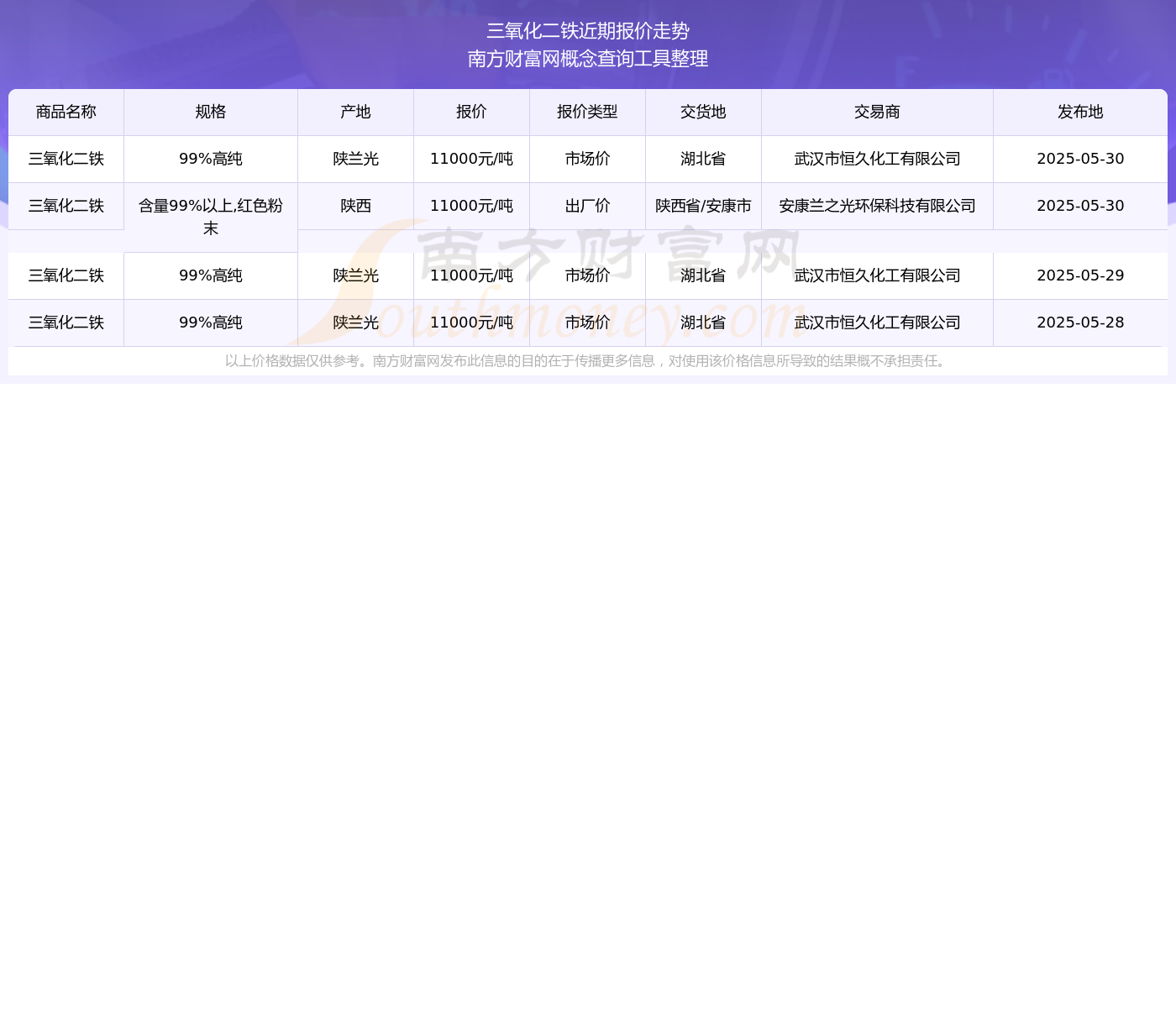
Task: Click the 报价类型 column header
Action: [x=588, y=112]
